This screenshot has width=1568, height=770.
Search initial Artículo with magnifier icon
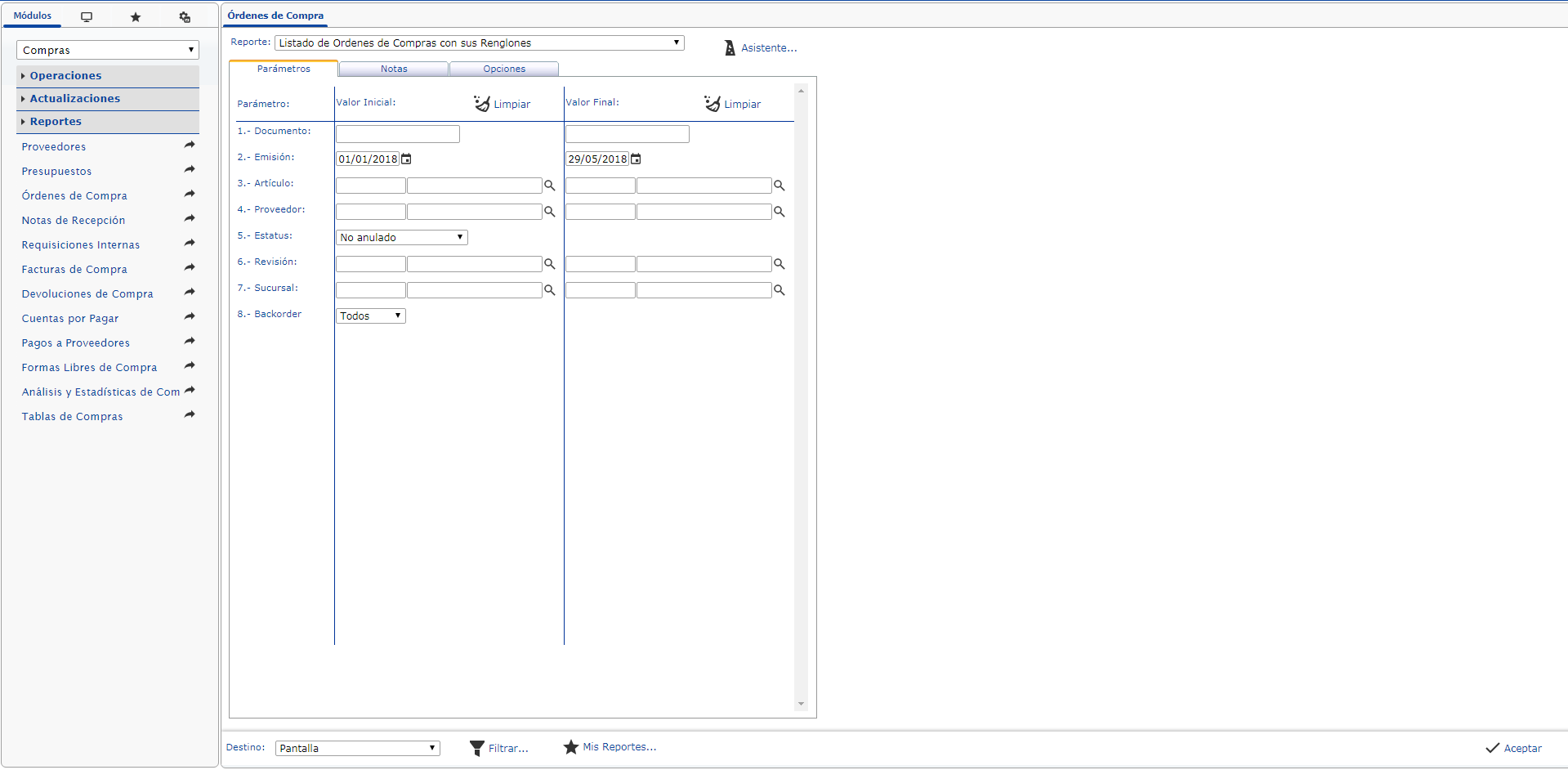point(550,186)
